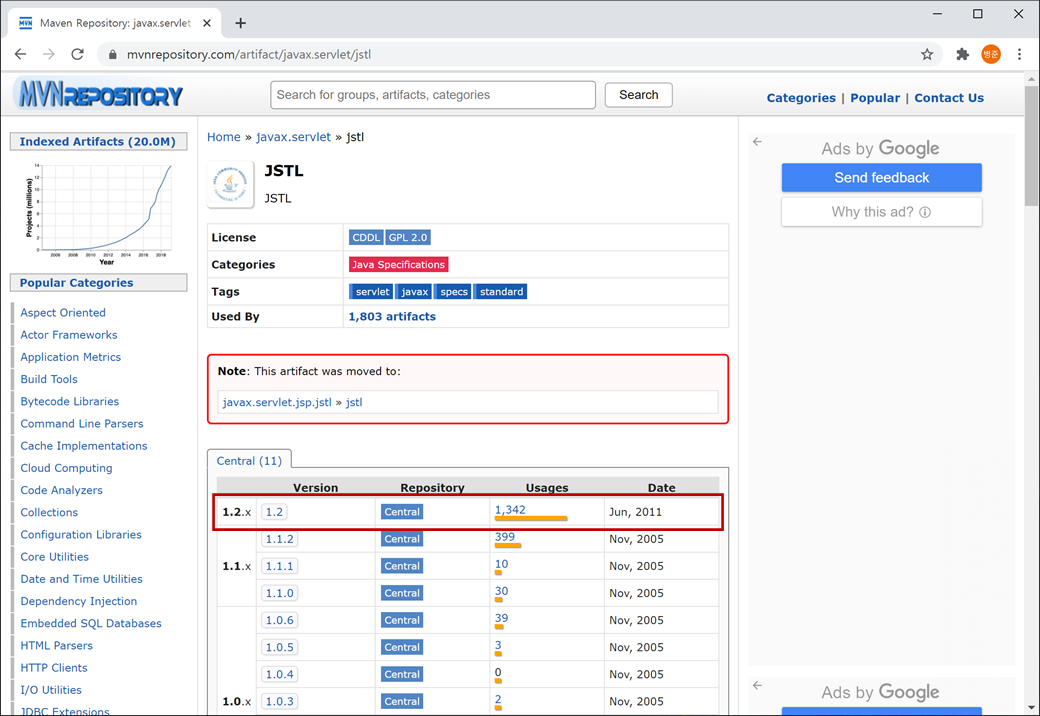
Task: Go to the Home breadcrumb
Action: pos(224,137)
